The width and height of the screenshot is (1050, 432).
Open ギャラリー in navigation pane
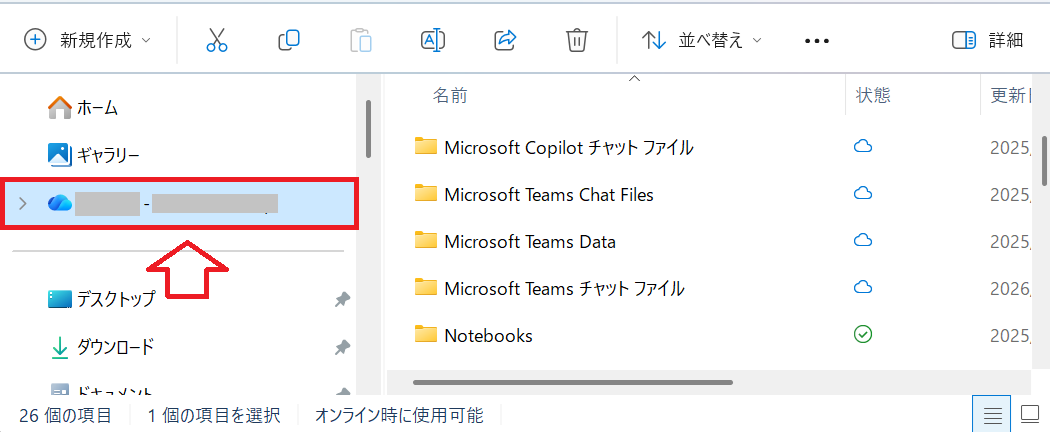coord(108,155)
